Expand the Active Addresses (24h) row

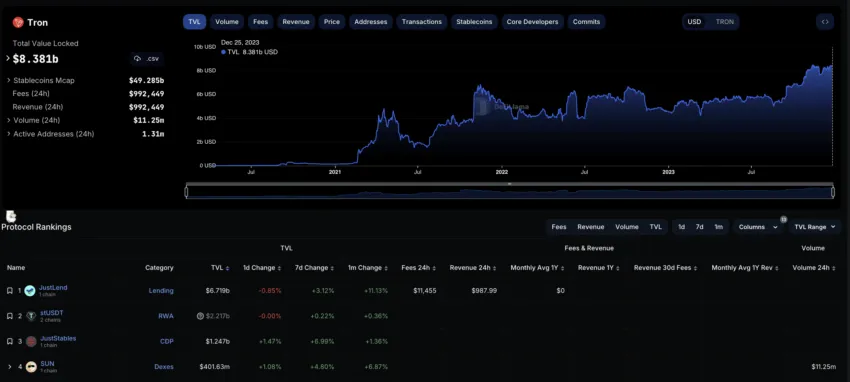click(9, 134)
